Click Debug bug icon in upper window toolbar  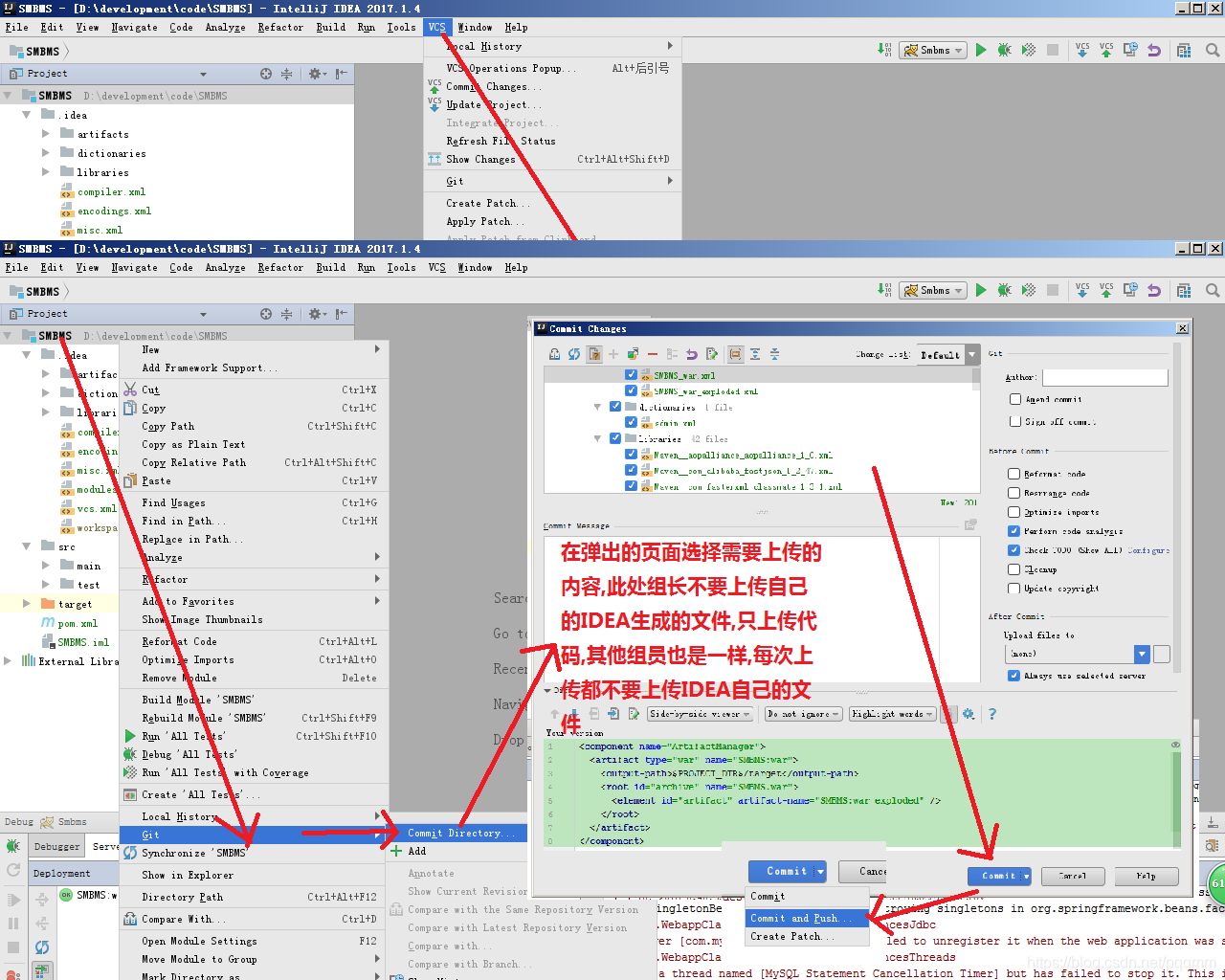1005,50
